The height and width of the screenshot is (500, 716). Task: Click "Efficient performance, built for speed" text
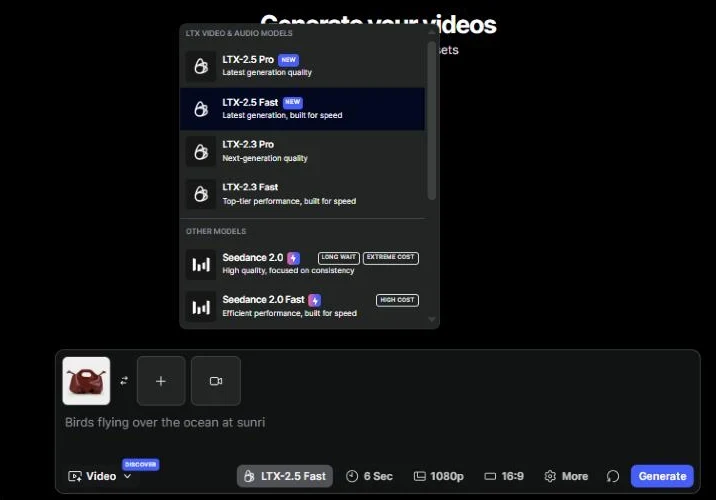[290, 313]
